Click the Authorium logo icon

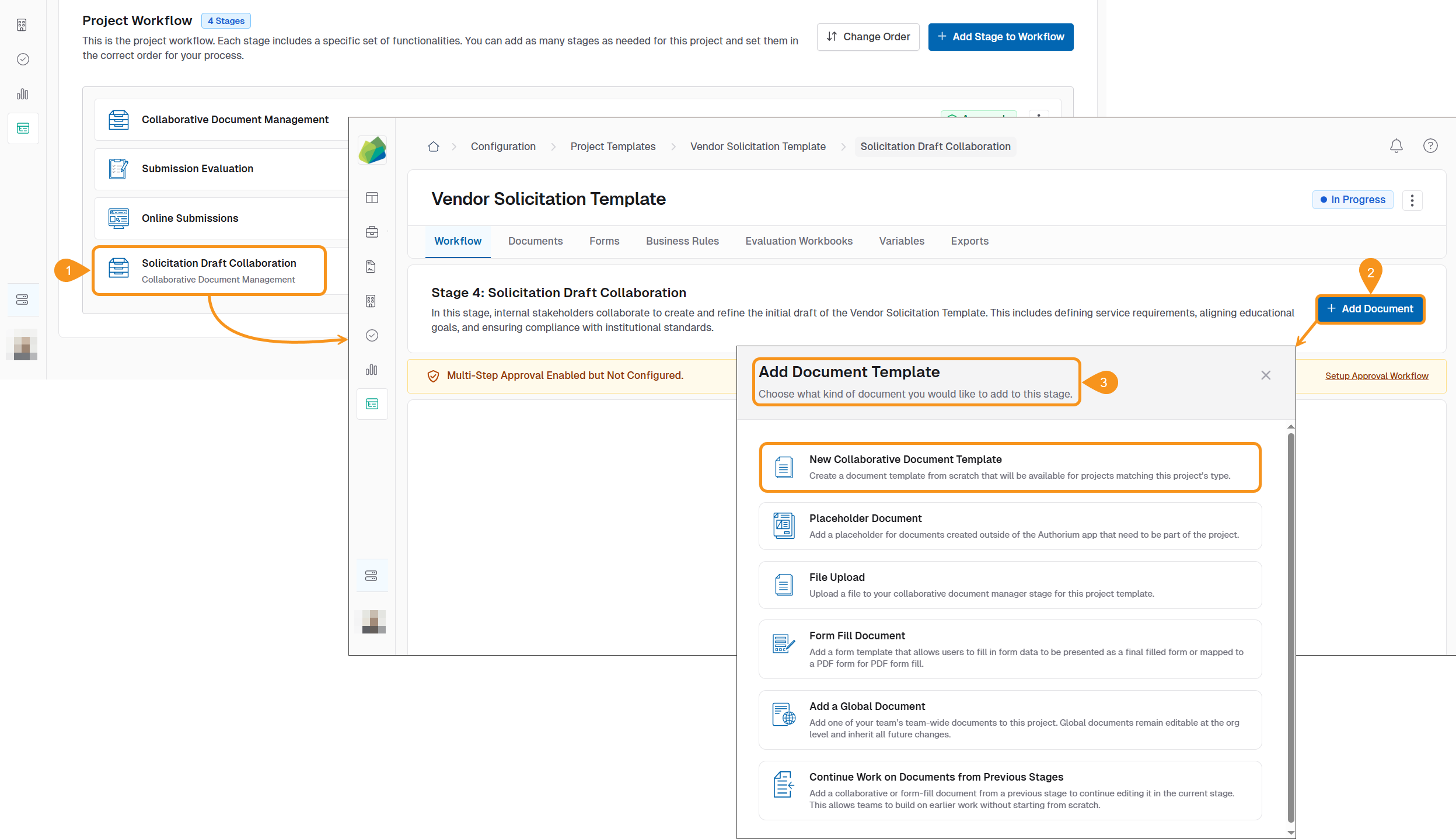click(x=372, y=150)
